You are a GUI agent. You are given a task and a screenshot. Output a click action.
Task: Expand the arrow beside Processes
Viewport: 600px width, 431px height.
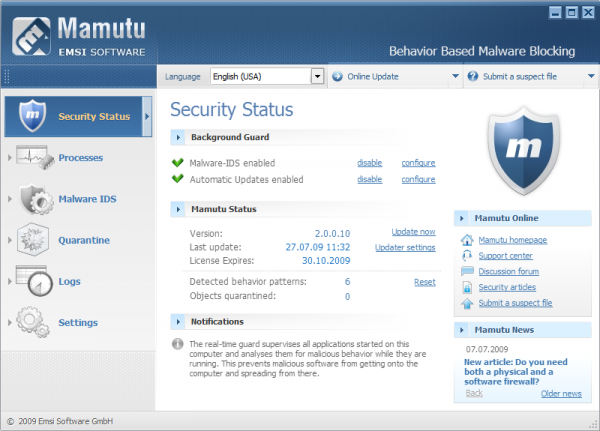(10, 157)
